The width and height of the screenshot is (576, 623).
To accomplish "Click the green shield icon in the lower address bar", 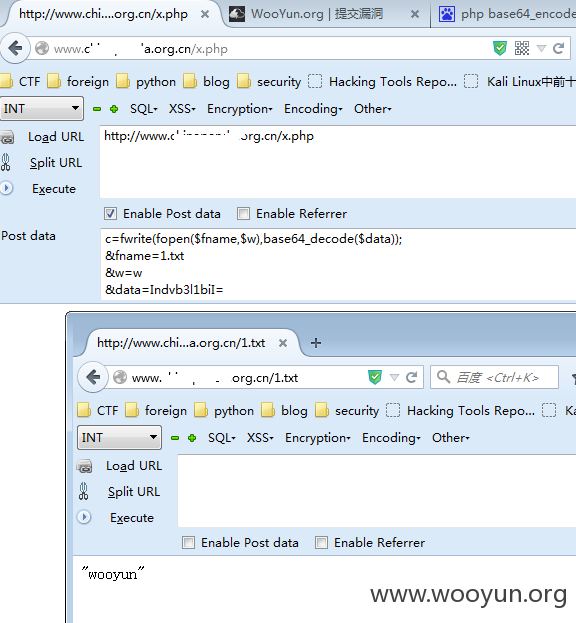I will 375,377.
